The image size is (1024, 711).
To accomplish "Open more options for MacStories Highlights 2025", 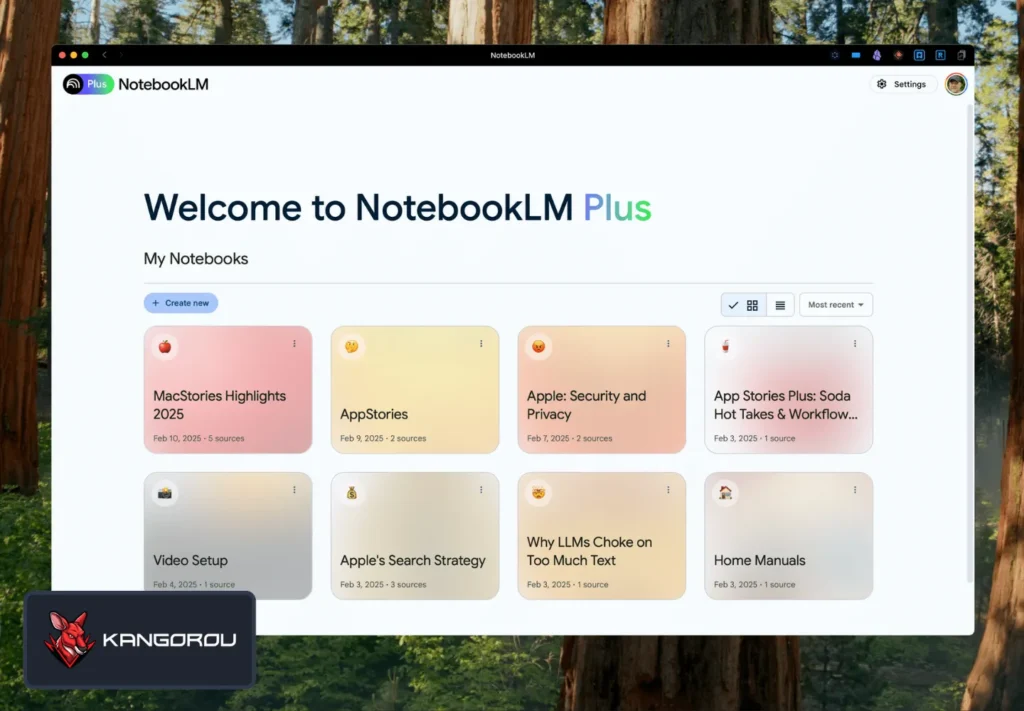I will click(x=295, y=343).
